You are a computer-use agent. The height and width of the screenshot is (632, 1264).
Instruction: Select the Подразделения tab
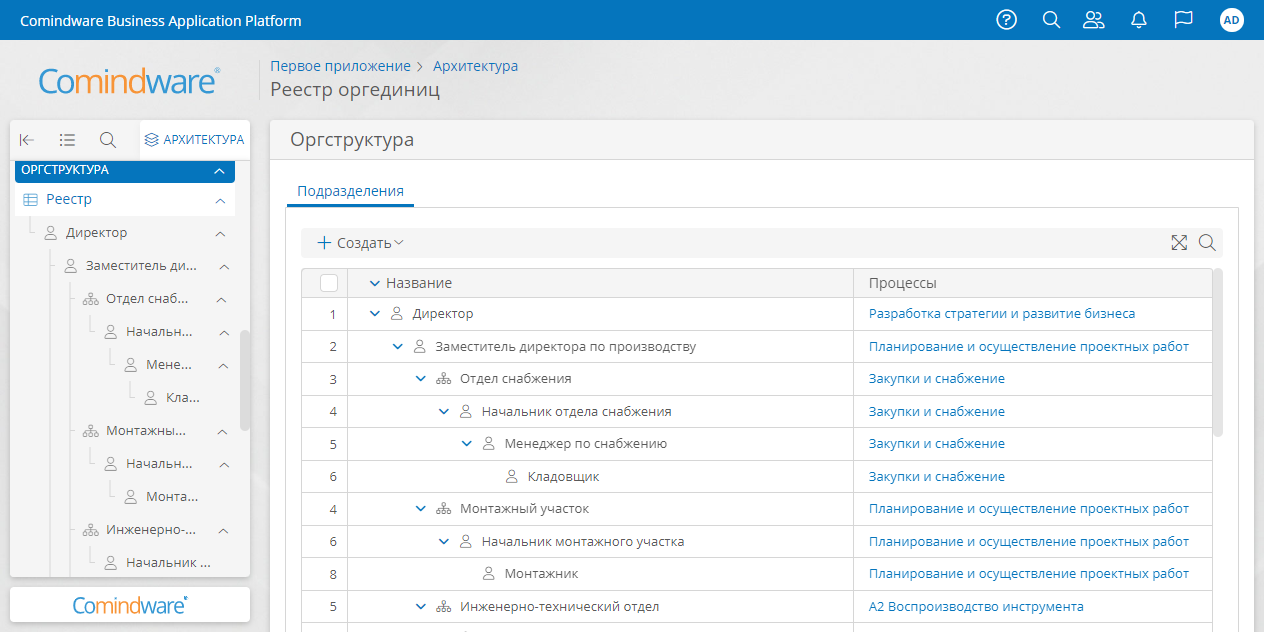click(350, 191)
